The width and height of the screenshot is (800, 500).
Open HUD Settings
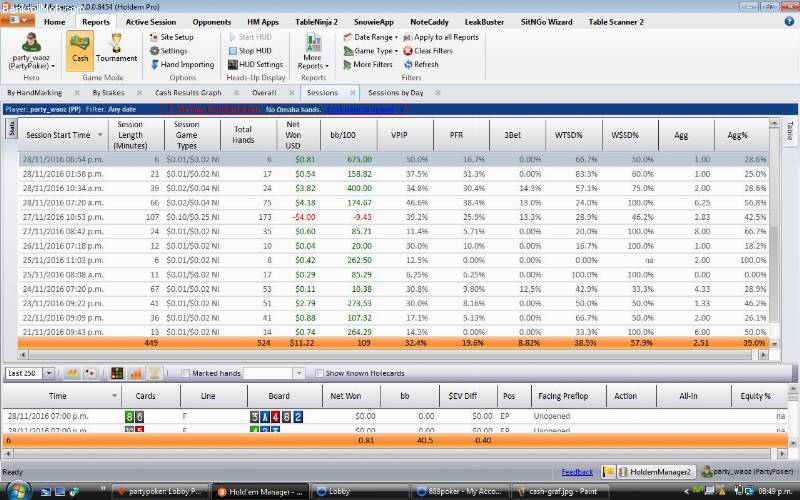(x=255, y=64)
